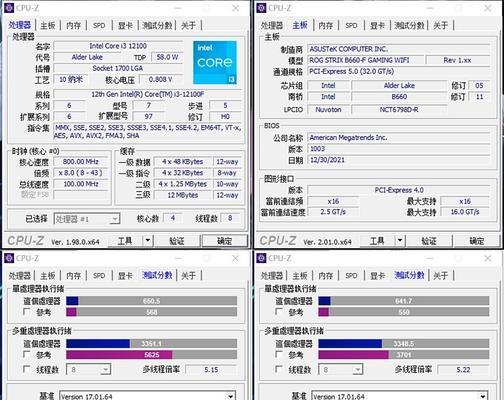This screenshot has height=400, width=504.
Task: Switch to 内存 tab in top-left window
Action: click(x=73, y=25)
